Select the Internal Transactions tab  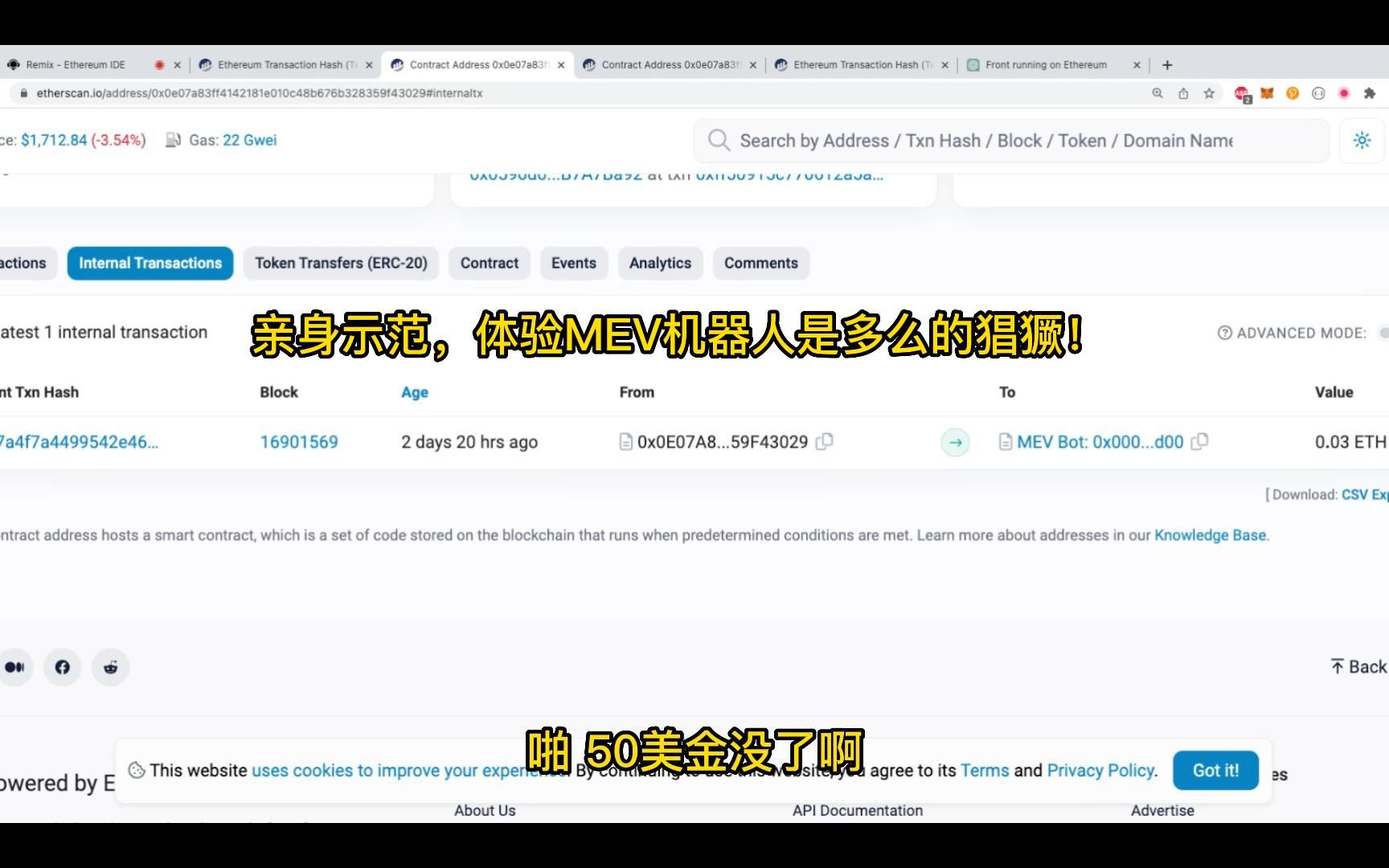(x=150, y=264)
